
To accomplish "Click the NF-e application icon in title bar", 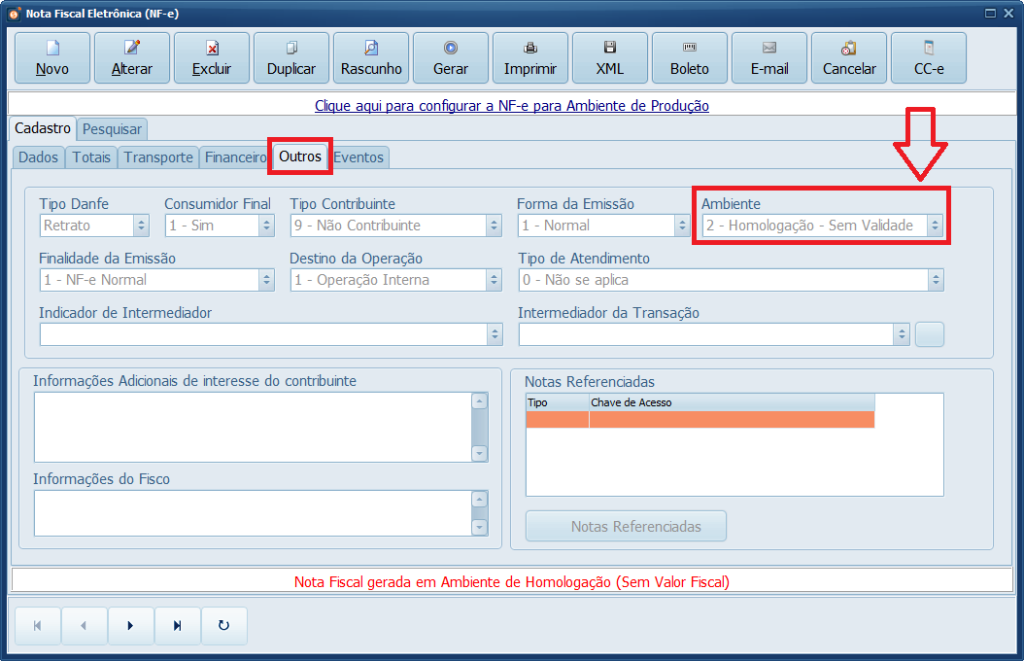I will tap(14, 14).
